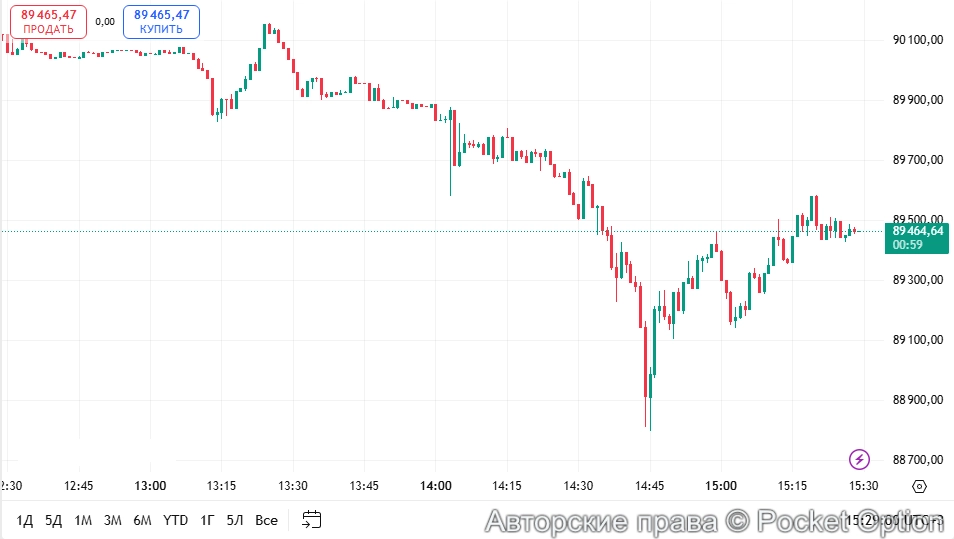Select the YTD range

pyautogui.click(x=175, y=520)
